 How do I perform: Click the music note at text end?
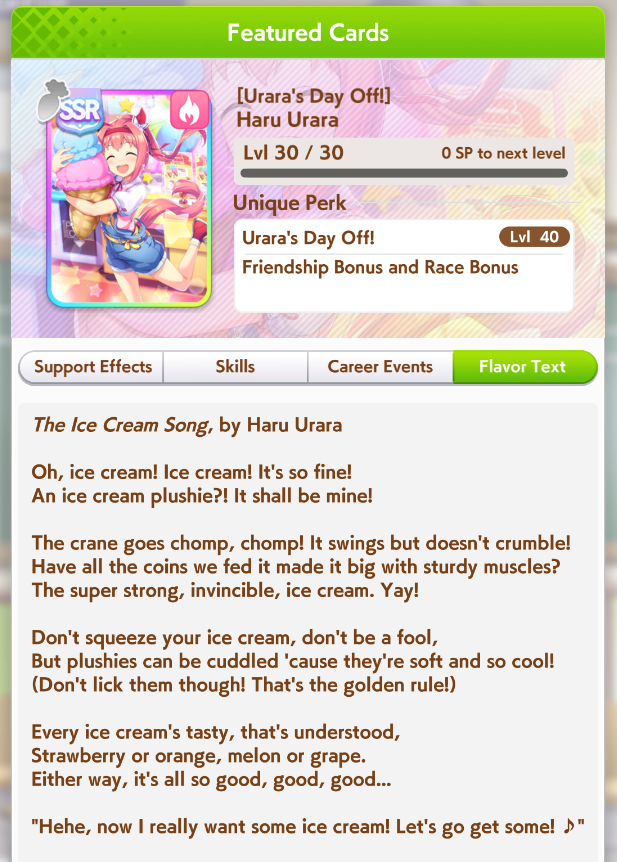(x=569, y=825)
